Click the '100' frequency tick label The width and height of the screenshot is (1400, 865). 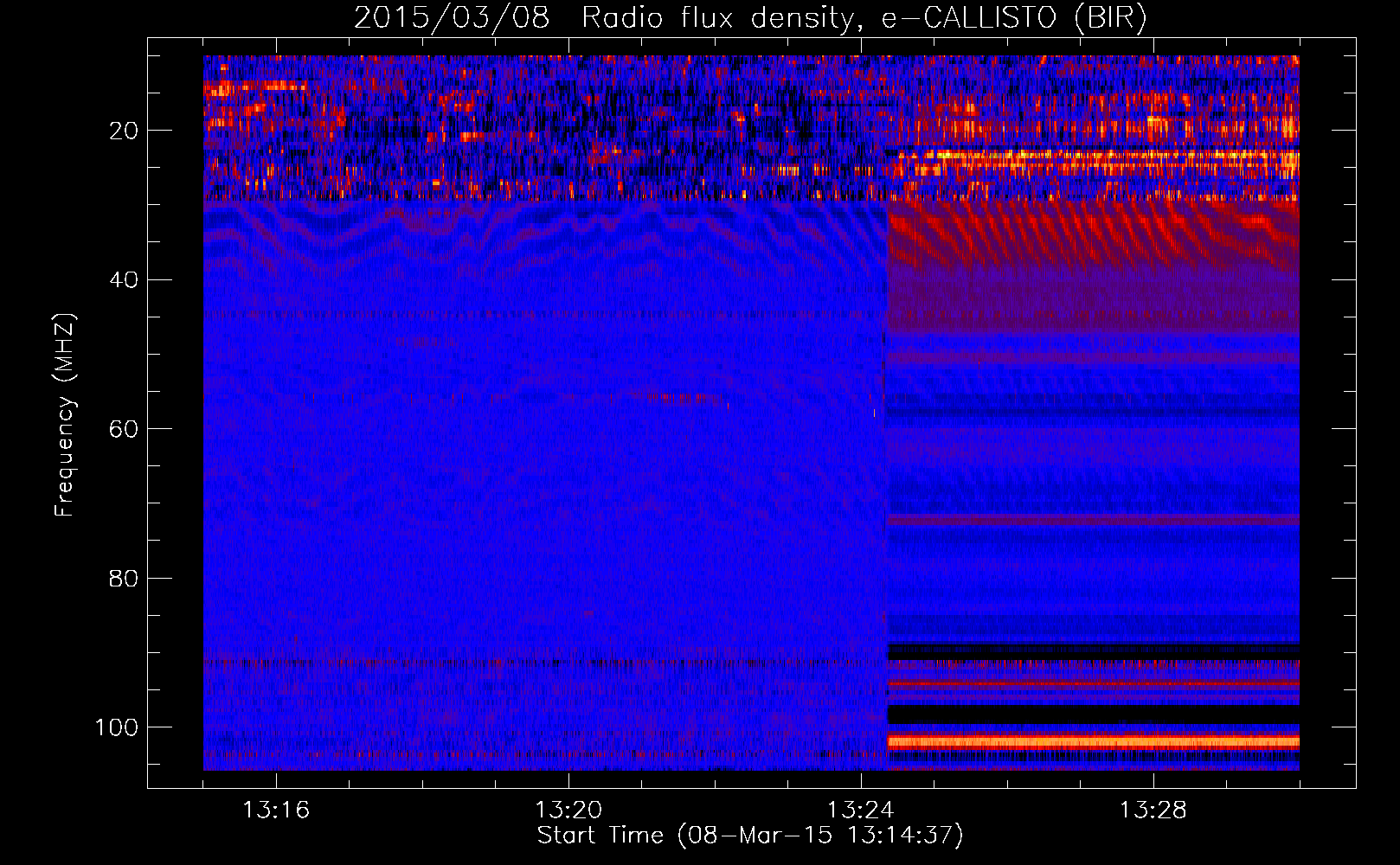(117, 727)
